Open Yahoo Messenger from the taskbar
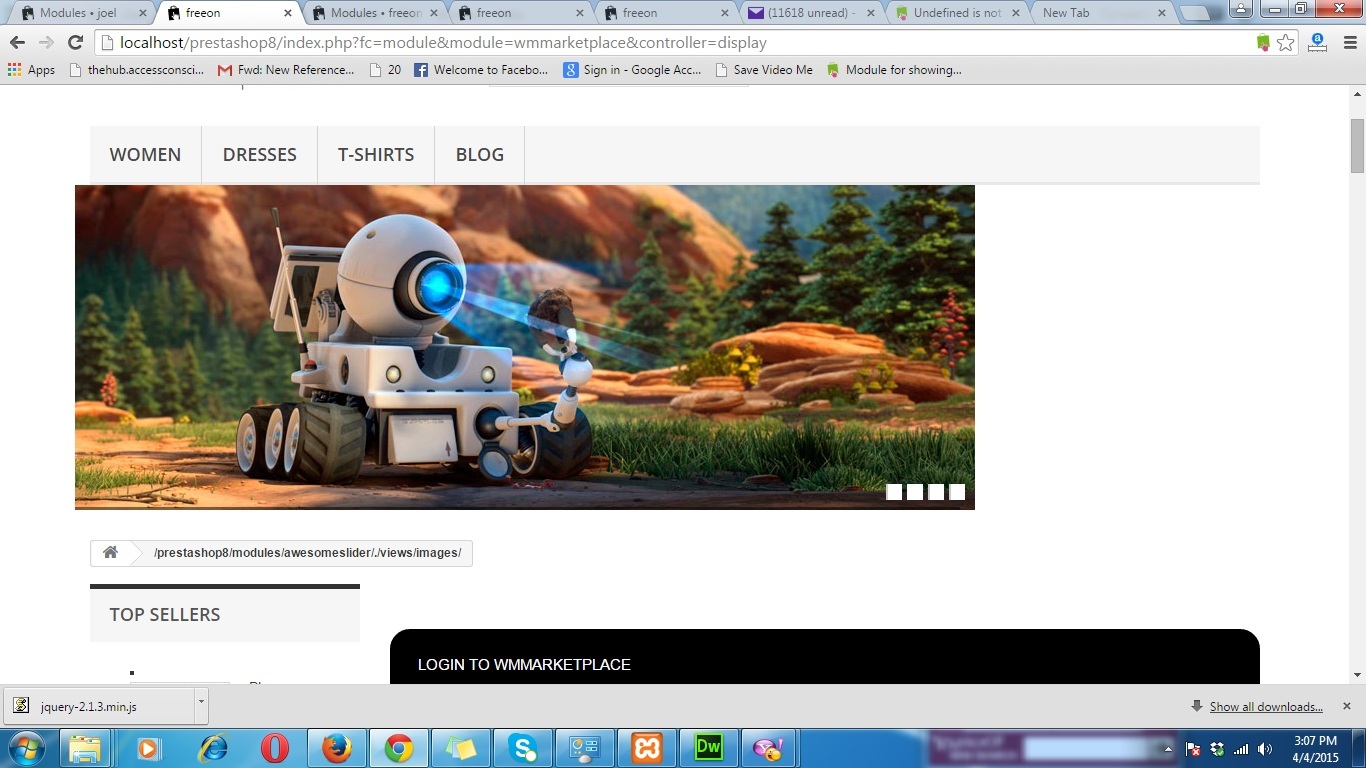 coord(771,748)
